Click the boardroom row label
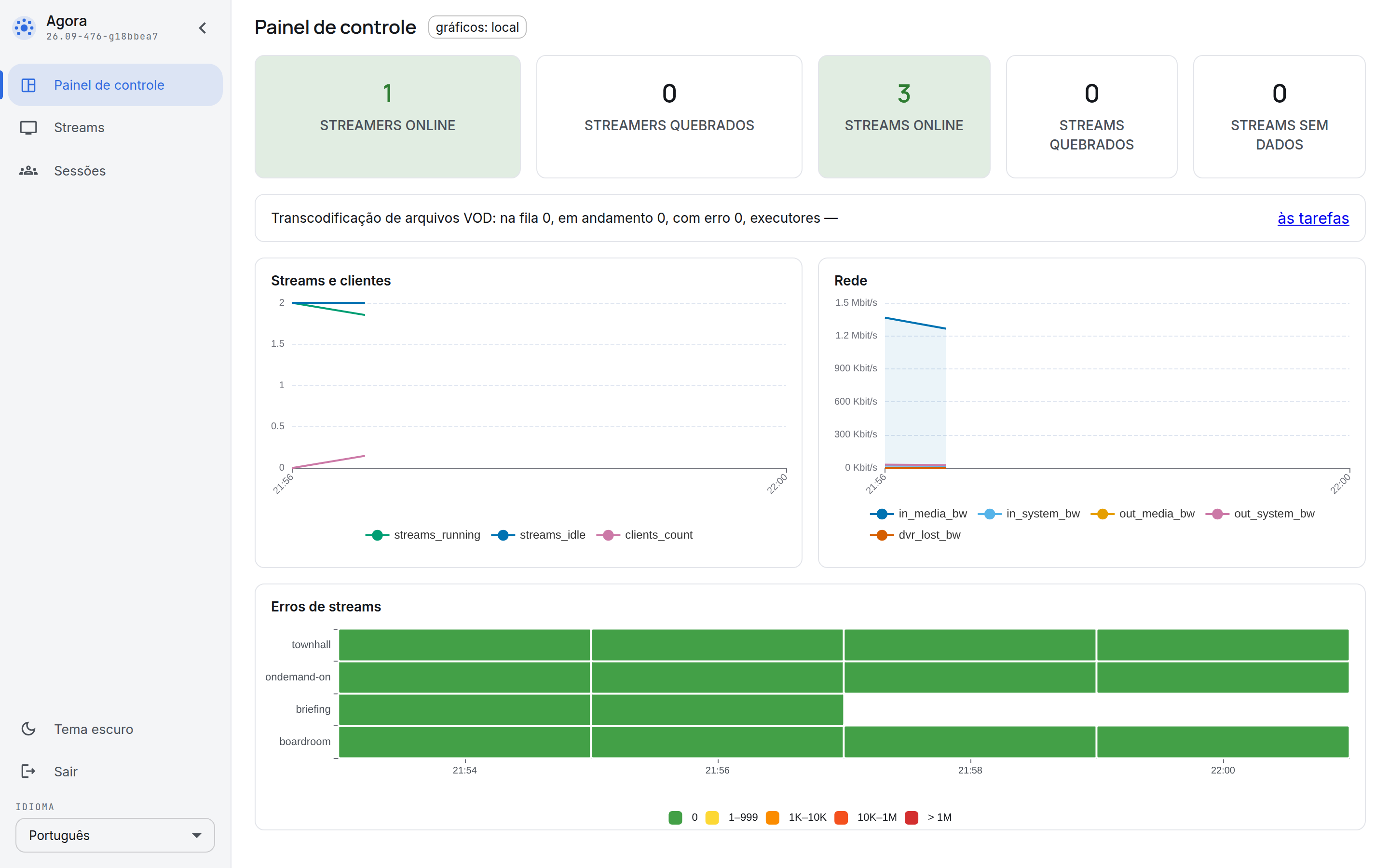 click(x=305, y=741)
